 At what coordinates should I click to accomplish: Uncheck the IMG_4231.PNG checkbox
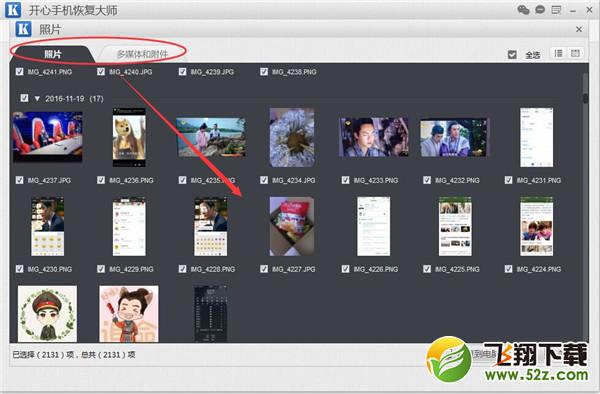click(x=509, y=180)
